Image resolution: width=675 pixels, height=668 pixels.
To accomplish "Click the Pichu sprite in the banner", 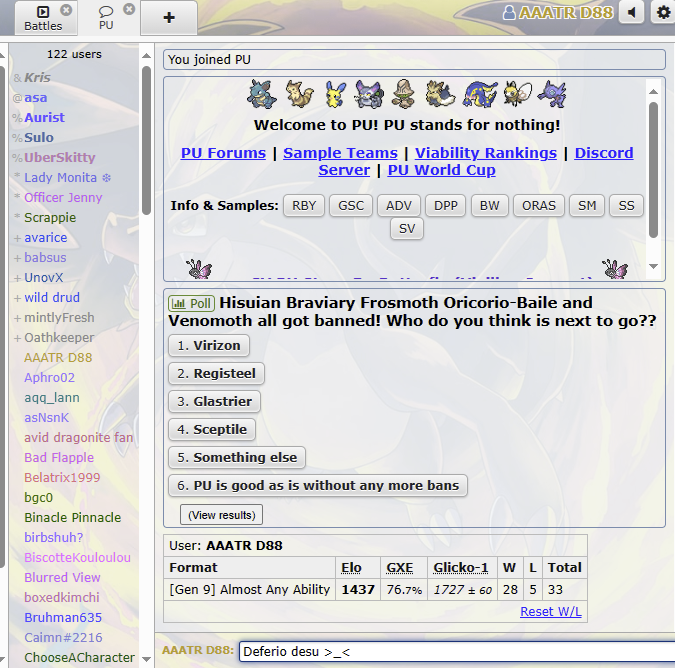I will click(x=335, y=93).
